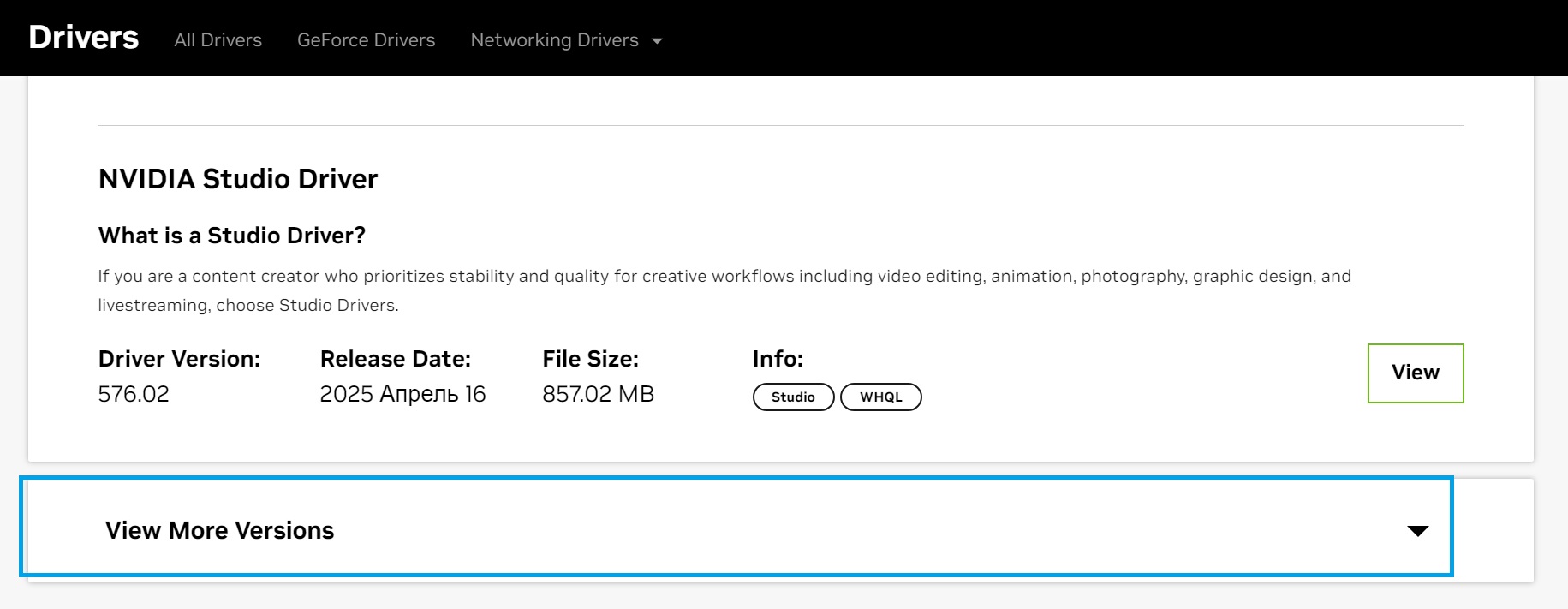
Task: Click the NVIDIA Studio Driver heading
Action: point(237,179)
